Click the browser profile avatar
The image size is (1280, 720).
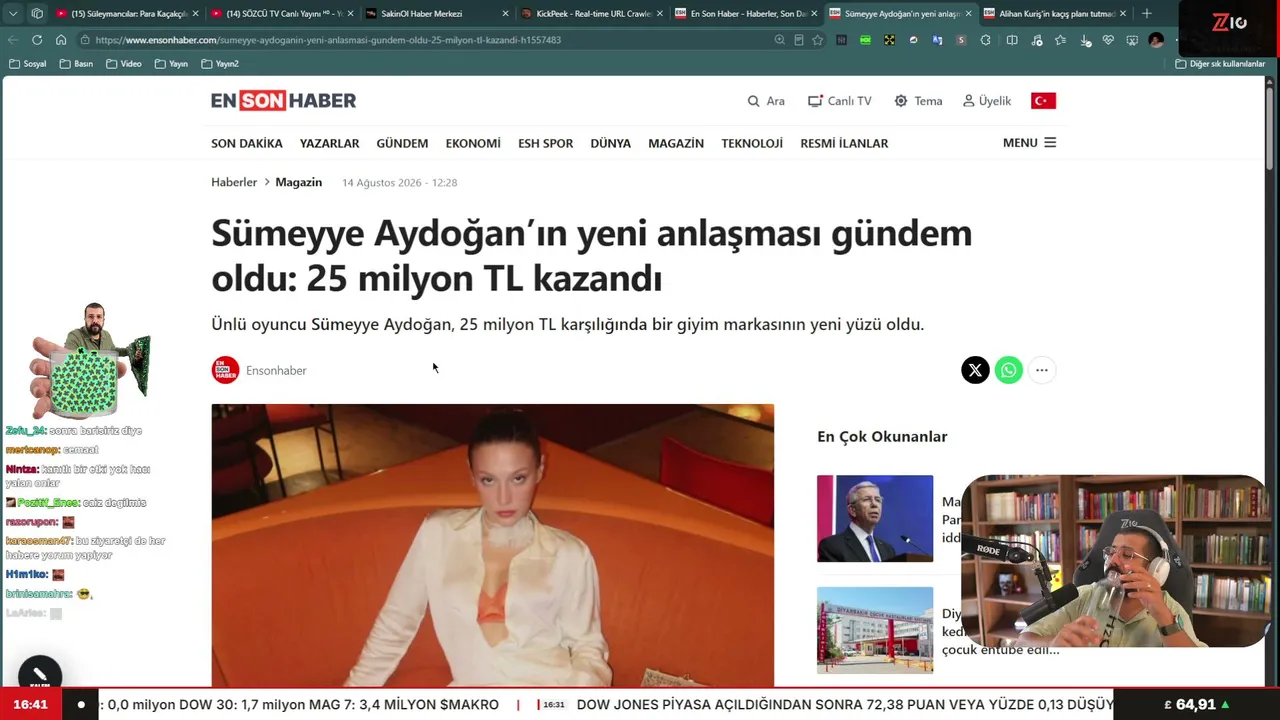(1157, 40)
